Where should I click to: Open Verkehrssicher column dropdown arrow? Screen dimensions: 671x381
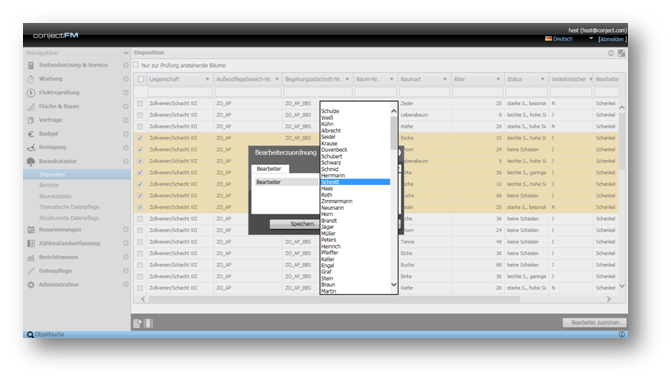(x=591, y=79)
